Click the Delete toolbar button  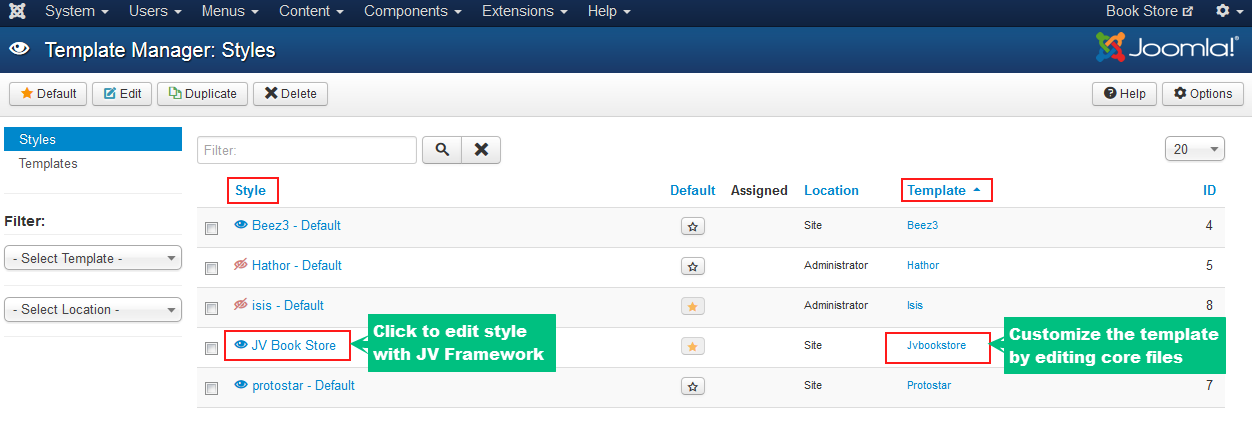290,93
